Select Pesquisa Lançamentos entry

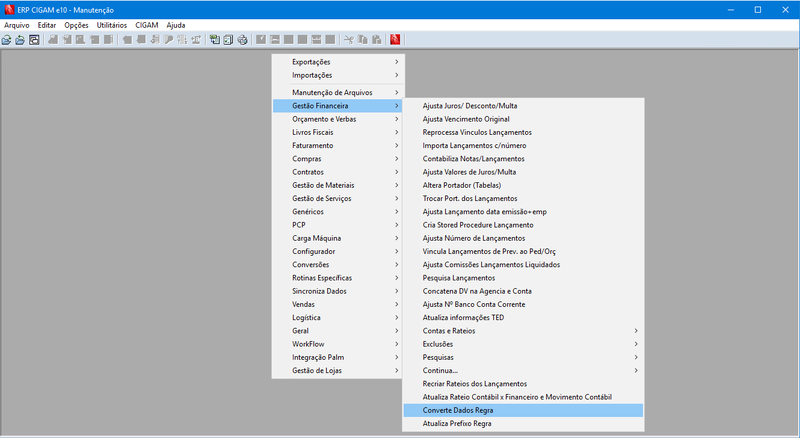pos(523,278)
